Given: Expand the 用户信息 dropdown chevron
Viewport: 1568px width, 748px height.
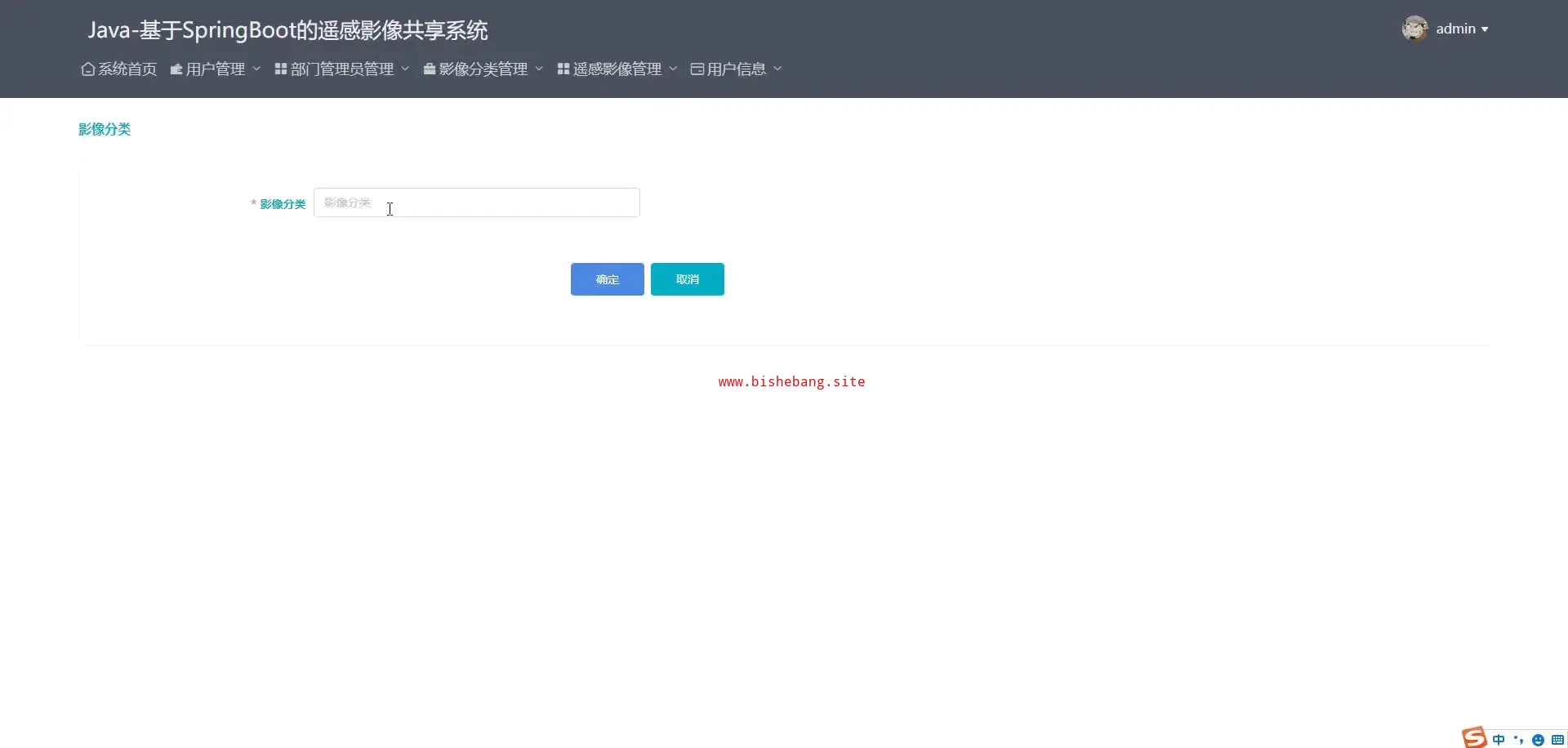Looking at the screenshot, I should point(777,69).
